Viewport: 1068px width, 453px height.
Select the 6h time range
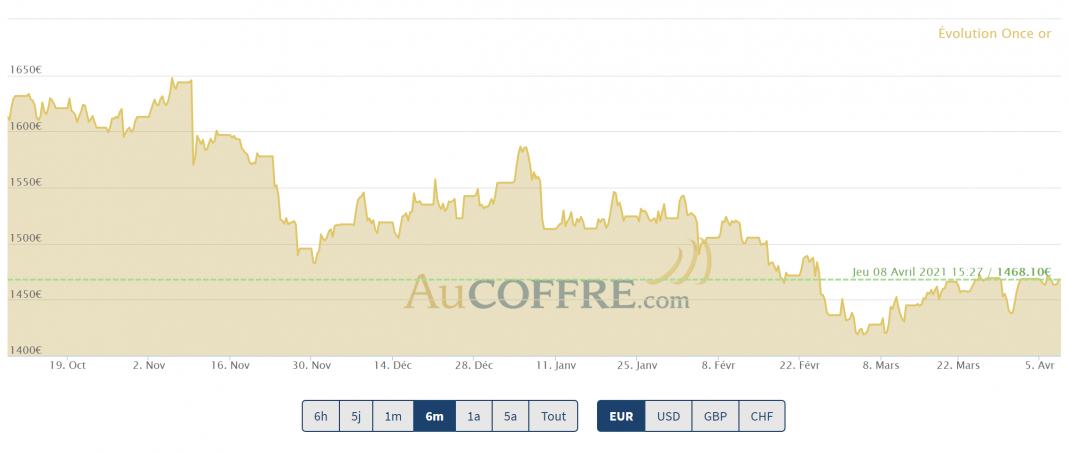(x=320, y=416)
